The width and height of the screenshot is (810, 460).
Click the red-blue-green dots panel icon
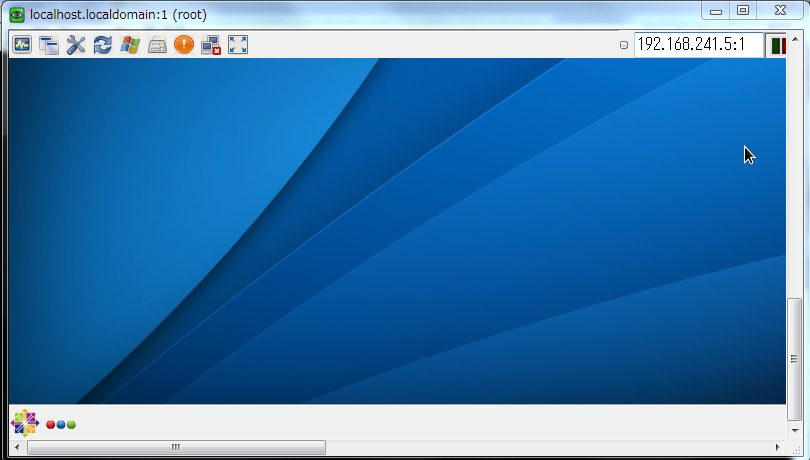(x=61, y=424)
